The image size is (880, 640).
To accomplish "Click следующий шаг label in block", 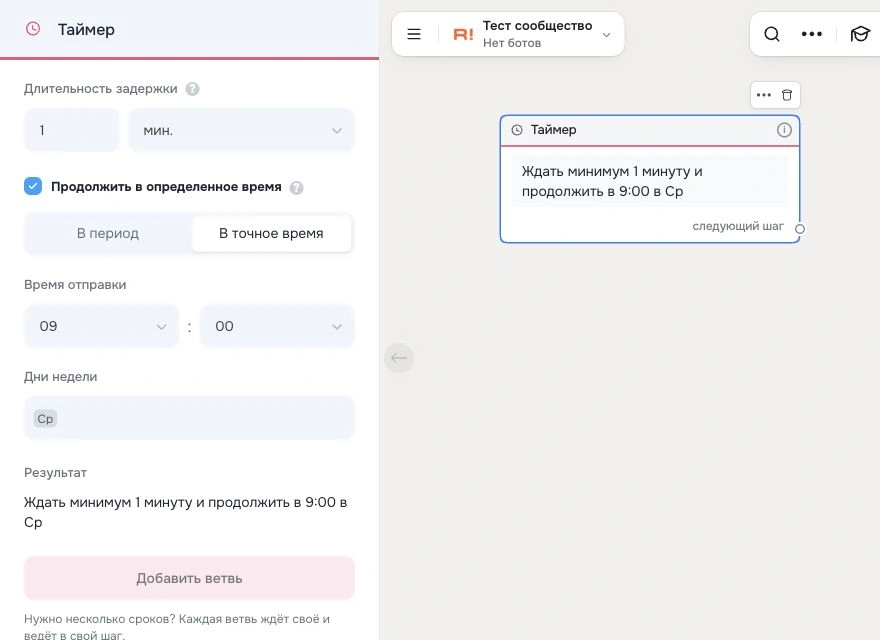I will click(x=738, y=226).
